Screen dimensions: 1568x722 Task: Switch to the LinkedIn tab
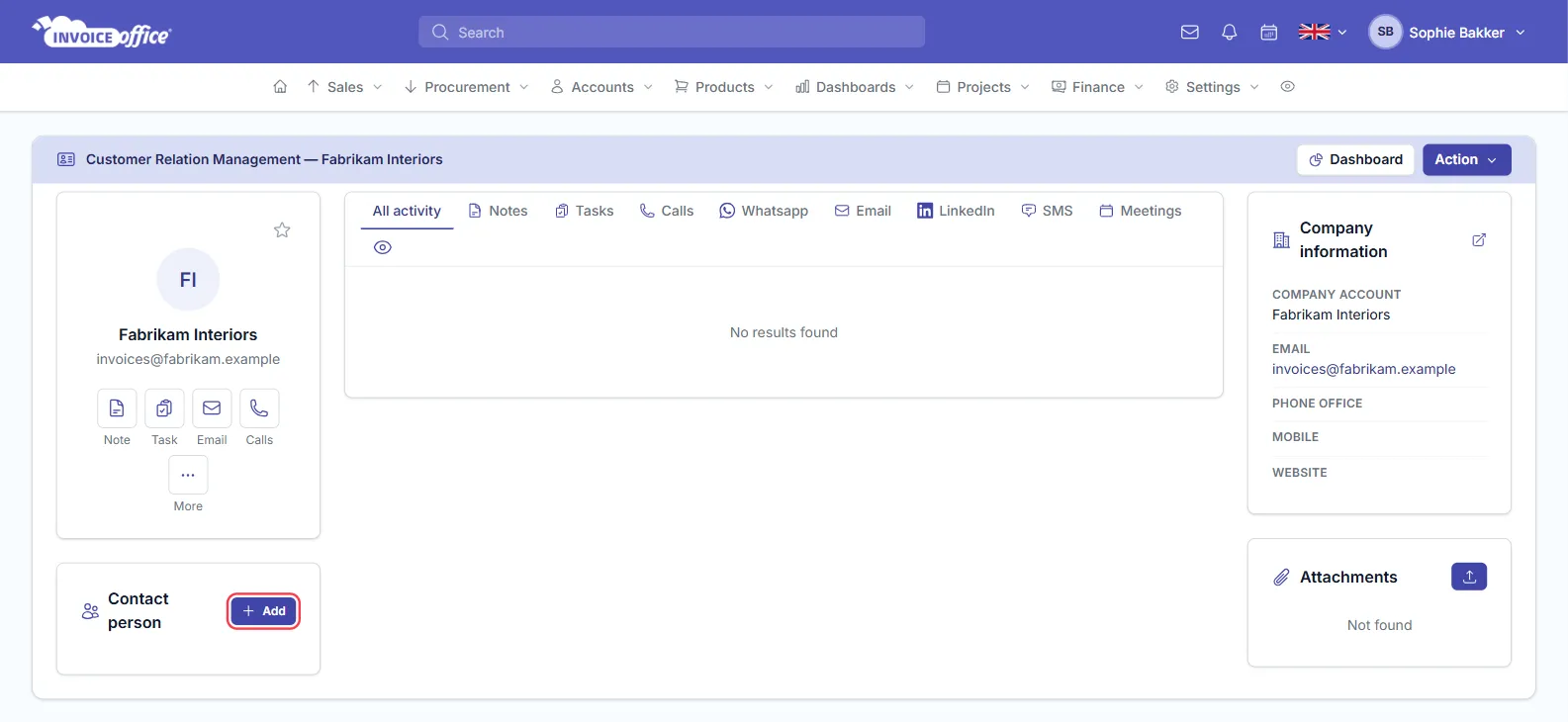pos(956,211)
